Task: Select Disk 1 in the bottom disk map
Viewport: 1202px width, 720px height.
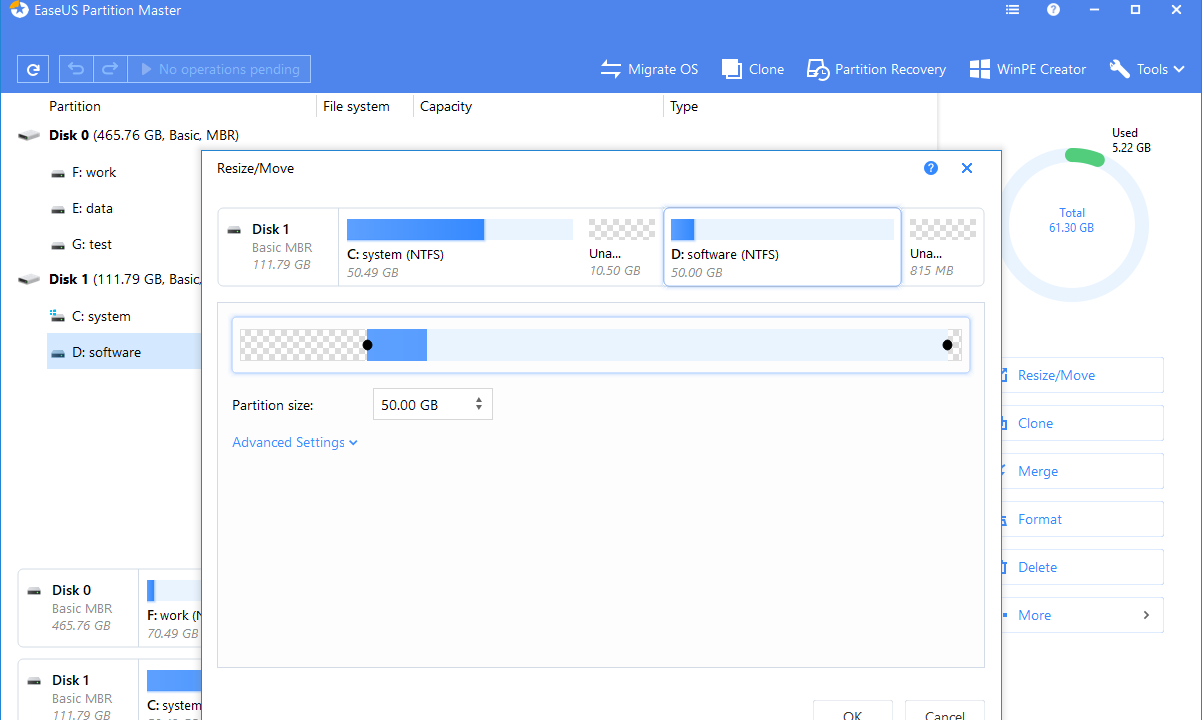Action: tap(78, 689)
